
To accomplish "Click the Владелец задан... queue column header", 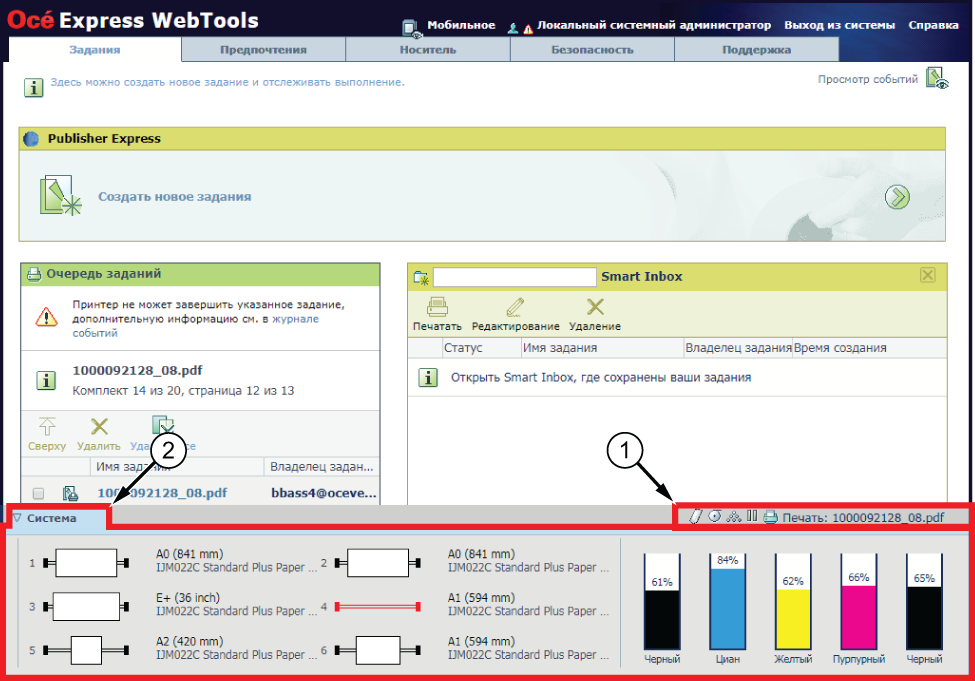I will (321, 466).
